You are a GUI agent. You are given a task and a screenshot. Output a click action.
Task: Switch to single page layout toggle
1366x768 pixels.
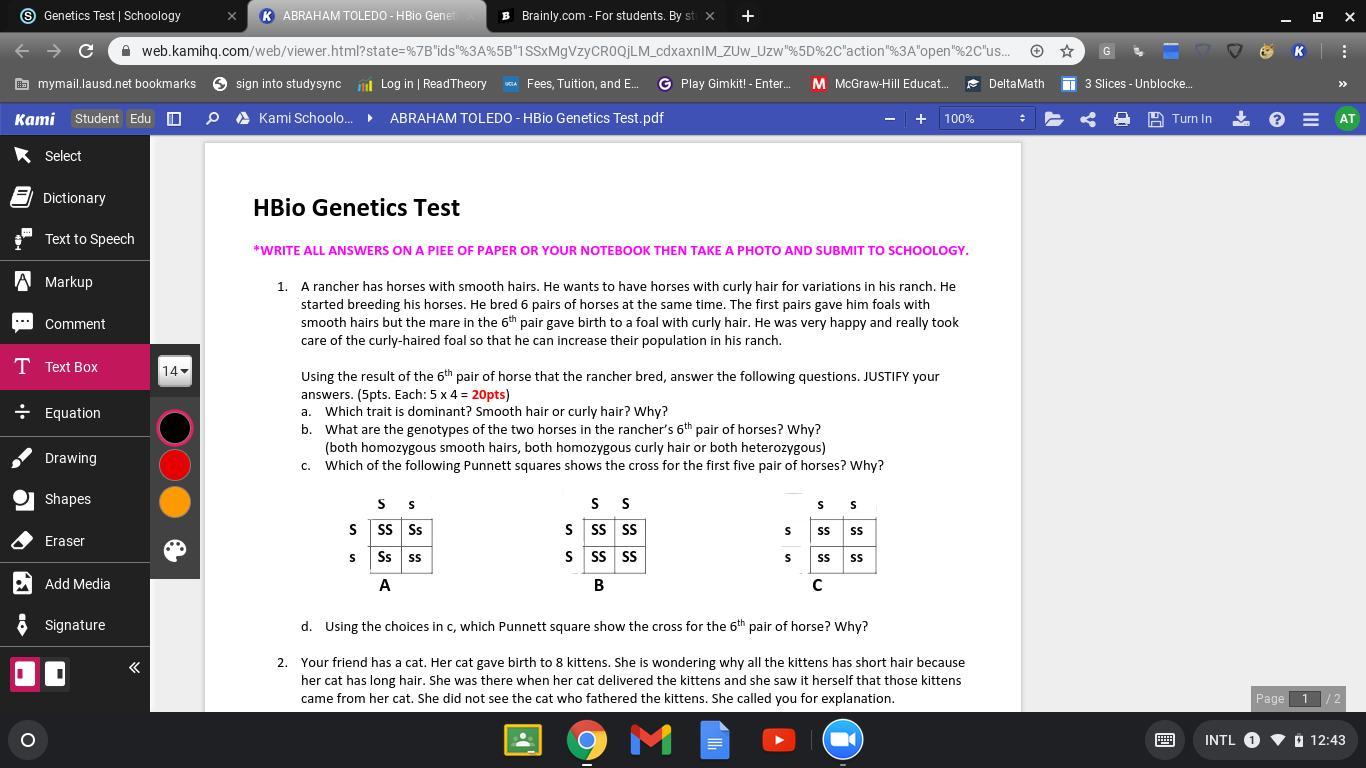pyautogui.click(x=24, y=674)
